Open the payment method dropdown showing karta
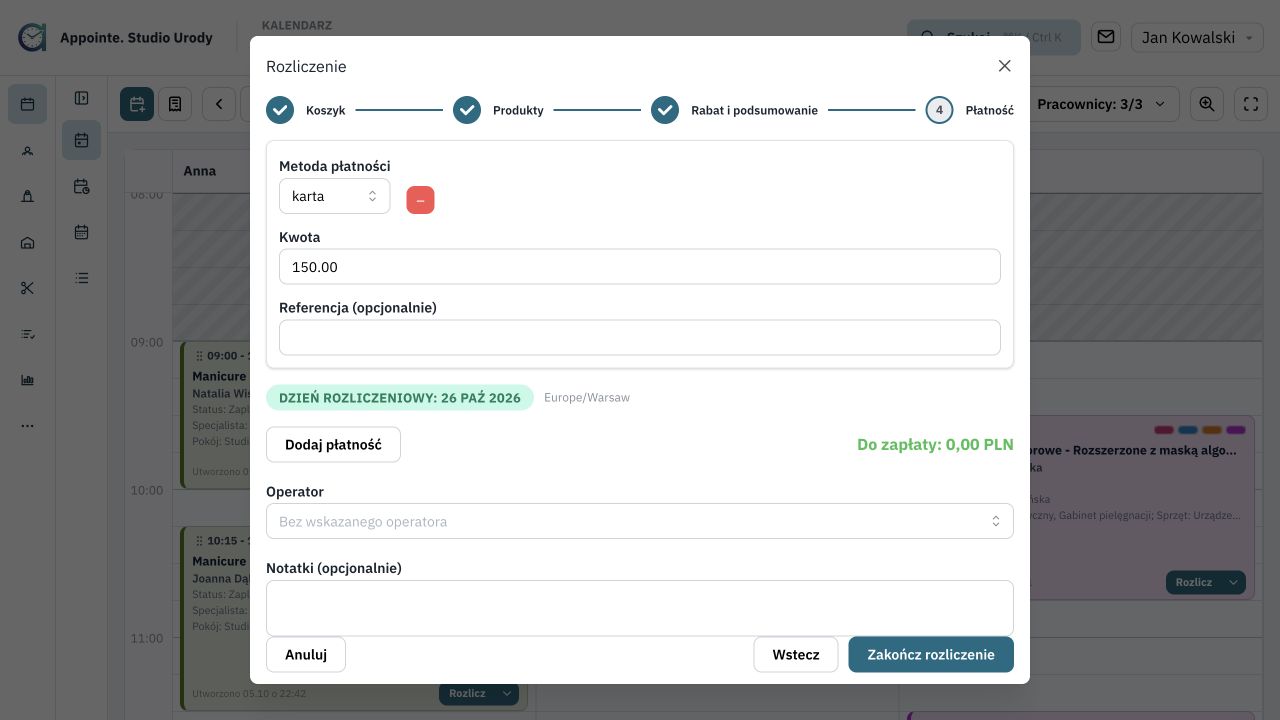Screen dimensions: 1280x720 [x=334, y=196]
